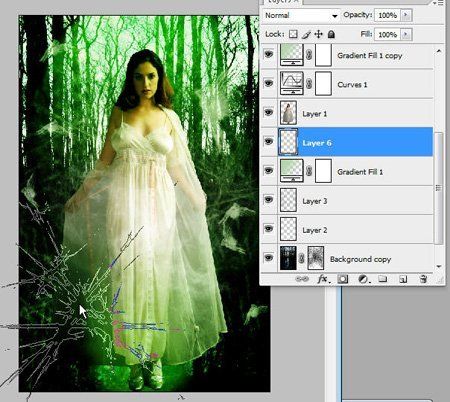
Task: Select Layer 6 transparent thumbnail
Action: 288,142
